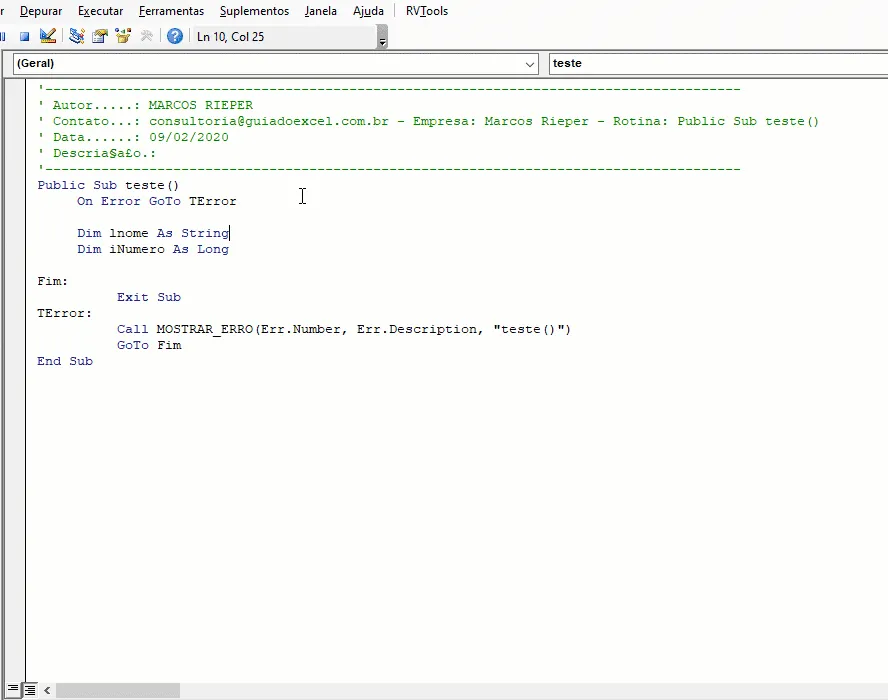Click the Ln 10, Col 25 indicator
This screenshot has height=700, width=888.
tap(230, 37)
